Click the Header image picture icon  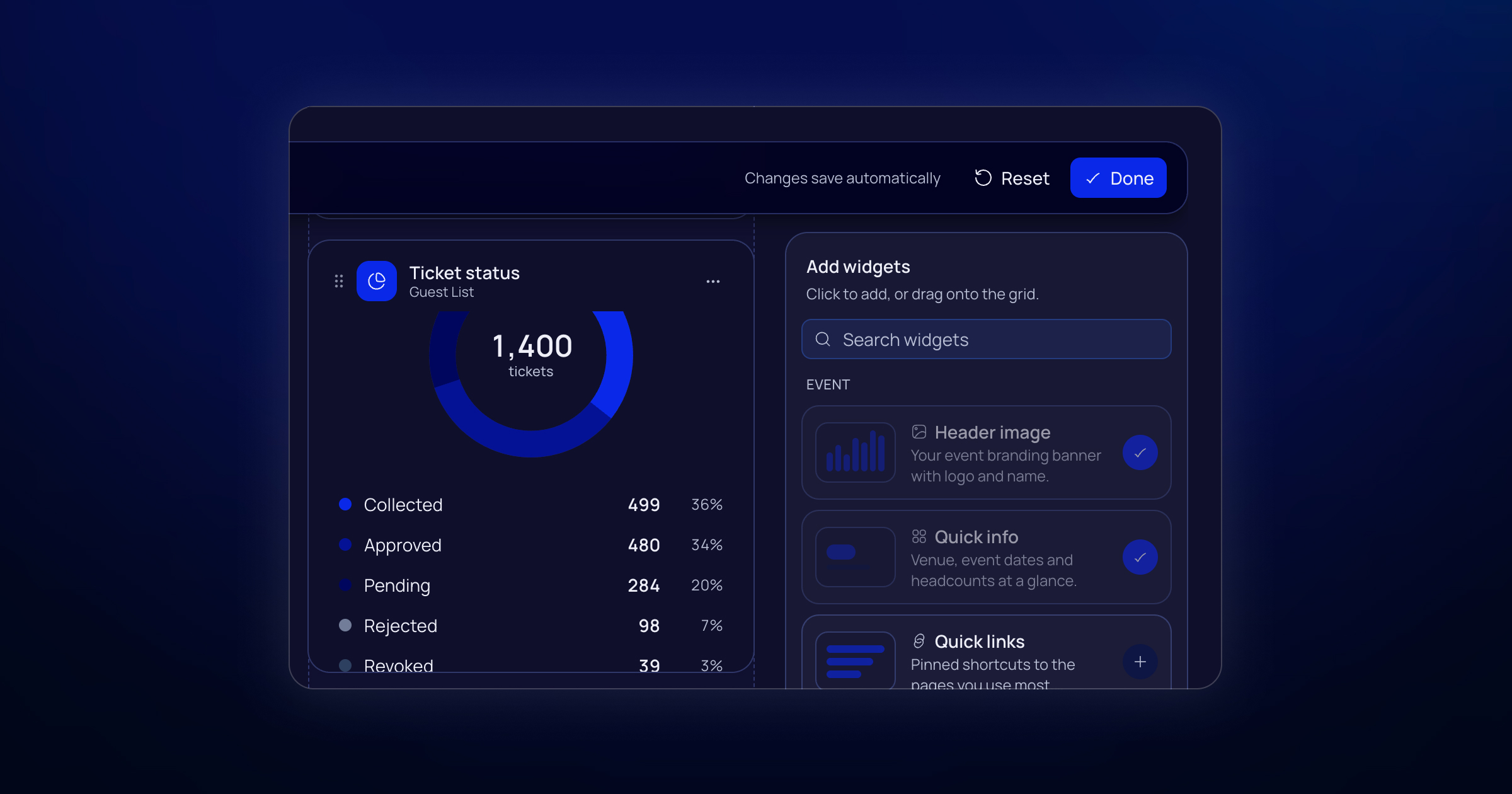[919, 432]
